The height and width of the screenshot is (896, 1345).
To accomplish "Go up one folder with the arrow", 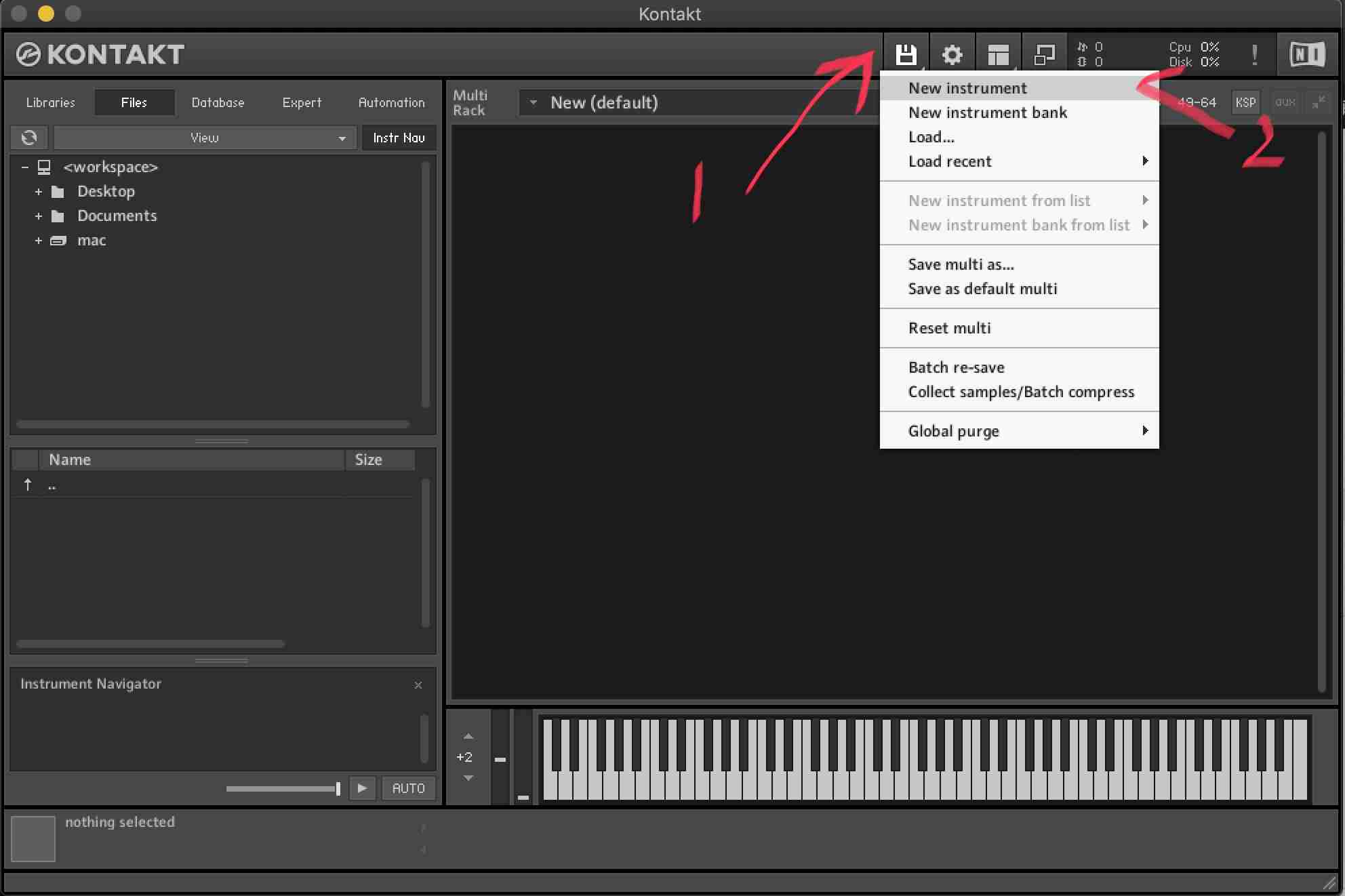I will [28, 485].
